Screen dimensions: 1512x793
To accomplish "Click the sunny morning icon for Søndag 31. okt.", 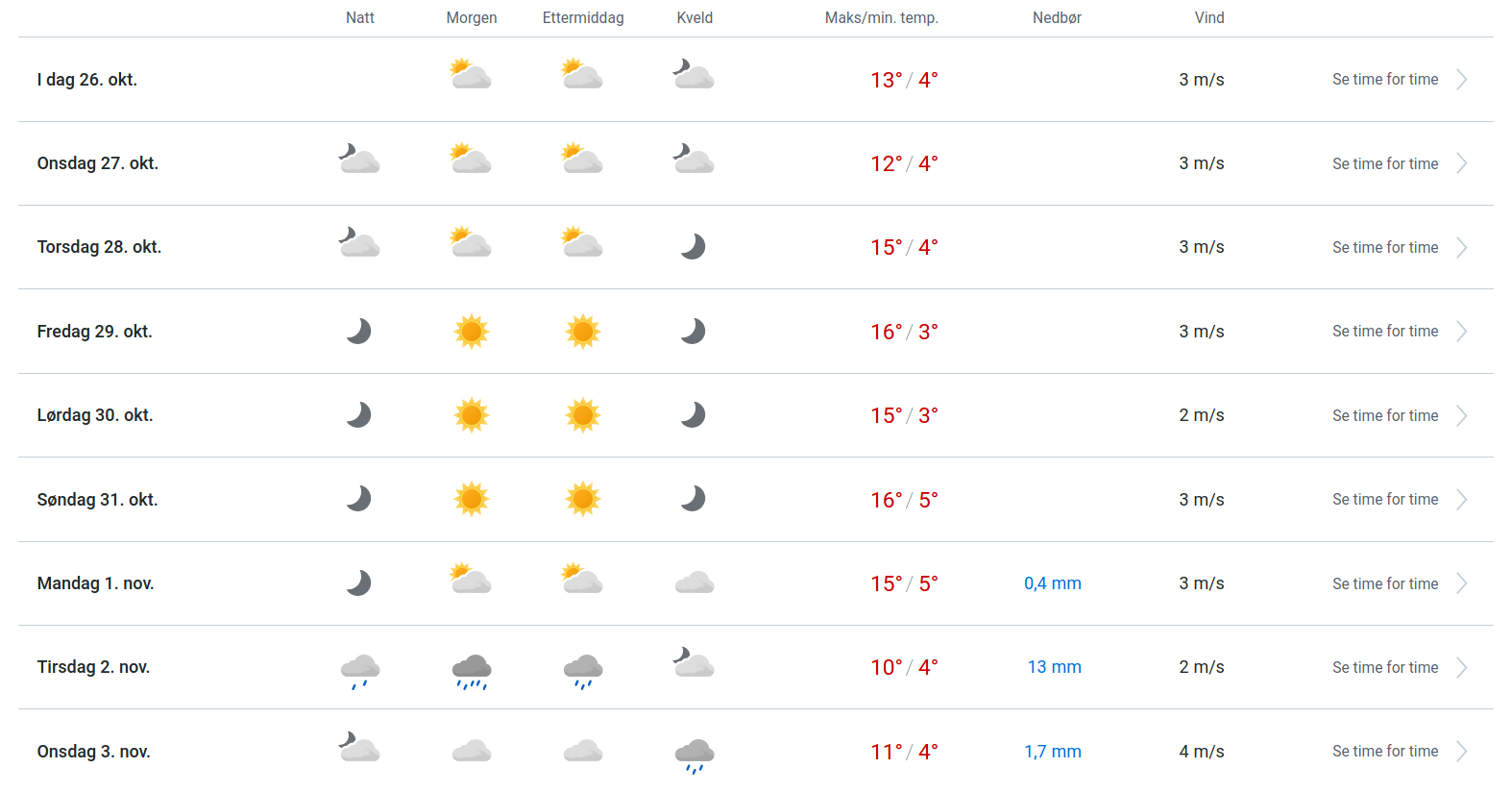I will coord(471,499).
